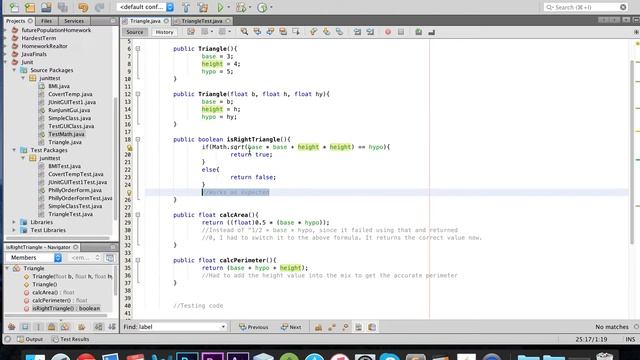Click the lightbulb hint on line 19
This screenshot has height=360, width=640.
(x=129, y=147)
